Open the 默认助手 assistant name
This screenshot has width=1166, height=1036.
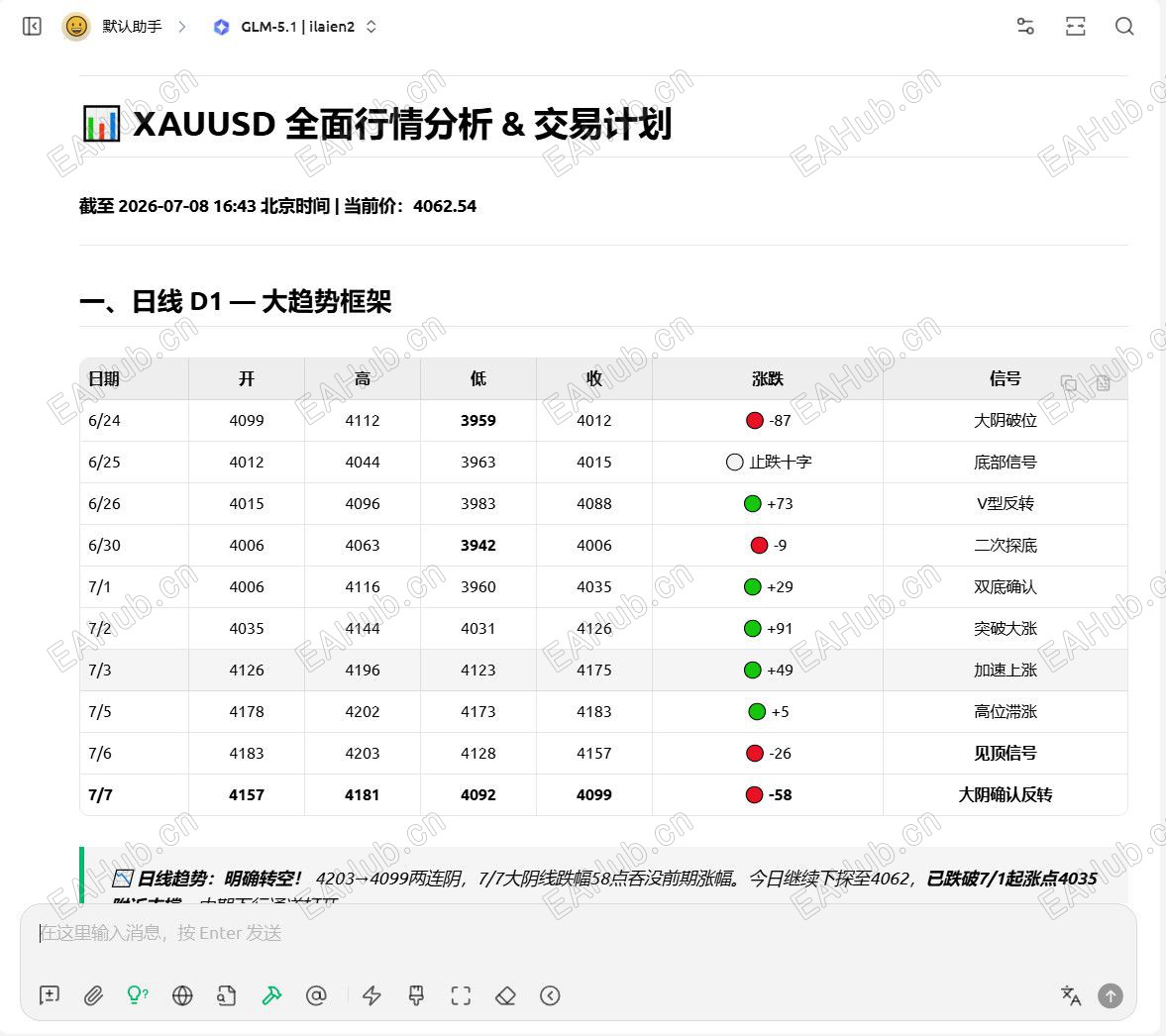tap(132, 27)
